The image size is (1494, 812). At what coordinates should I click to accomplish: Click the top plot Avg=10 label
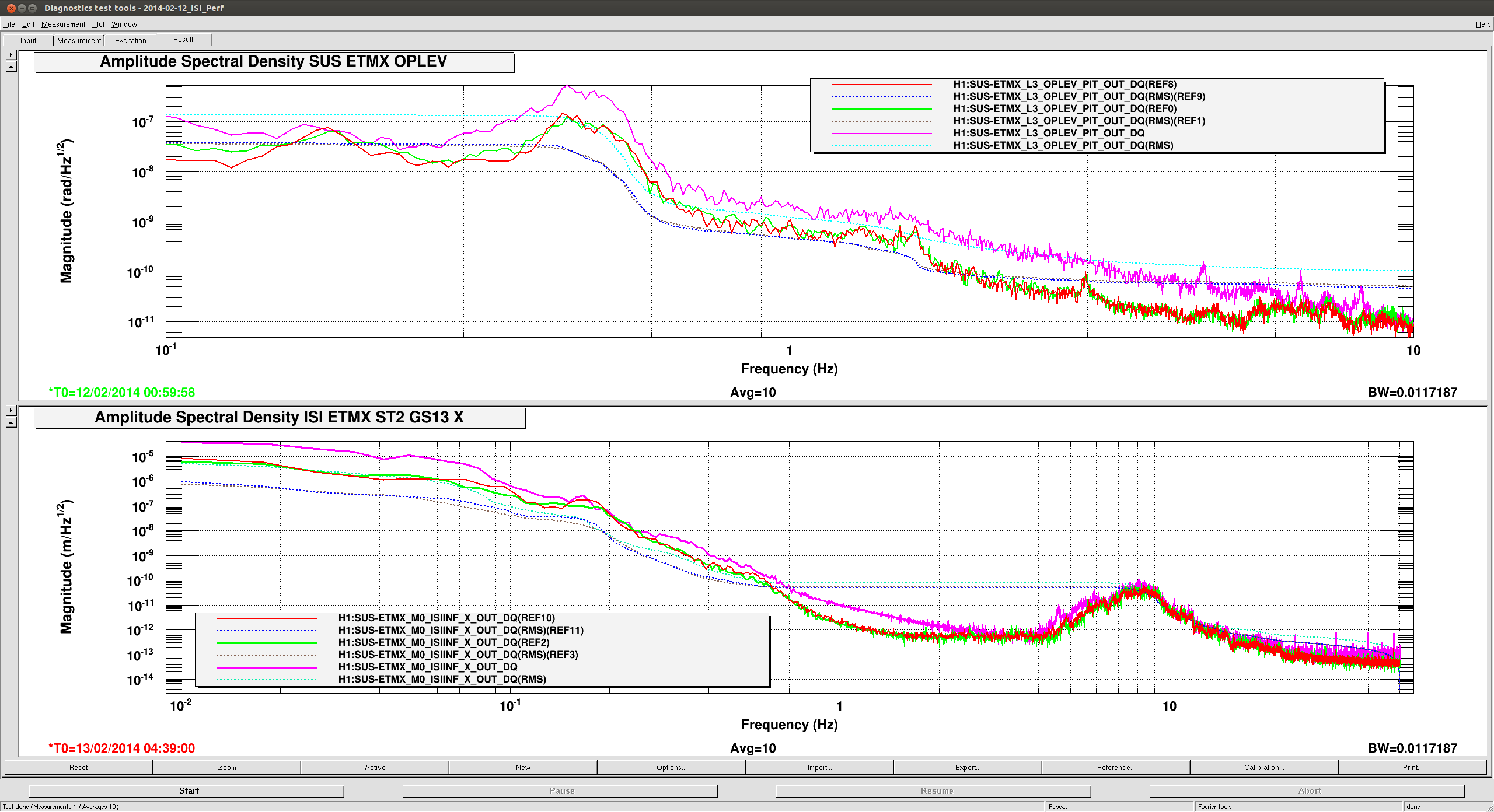(x=753, y=393)
